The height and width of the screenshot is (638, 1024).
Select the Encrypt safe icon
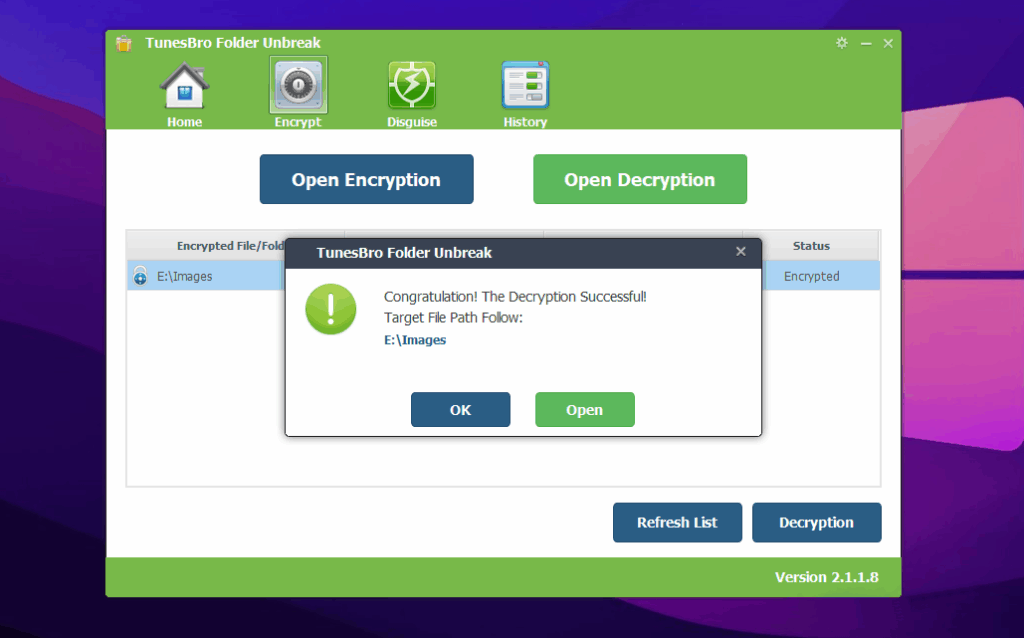coord(298,87)
